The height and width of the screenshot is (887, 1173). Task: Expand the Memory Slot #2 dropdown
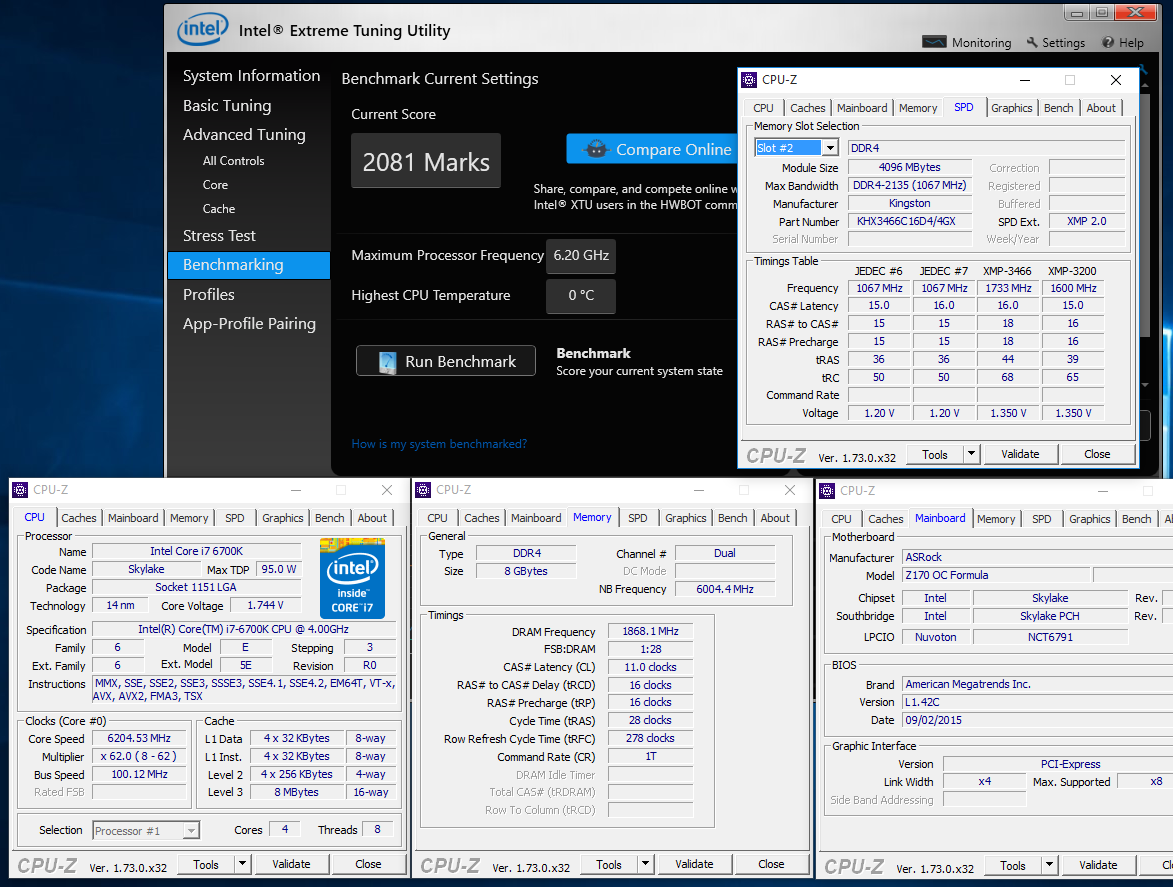[x=829, y=148]
